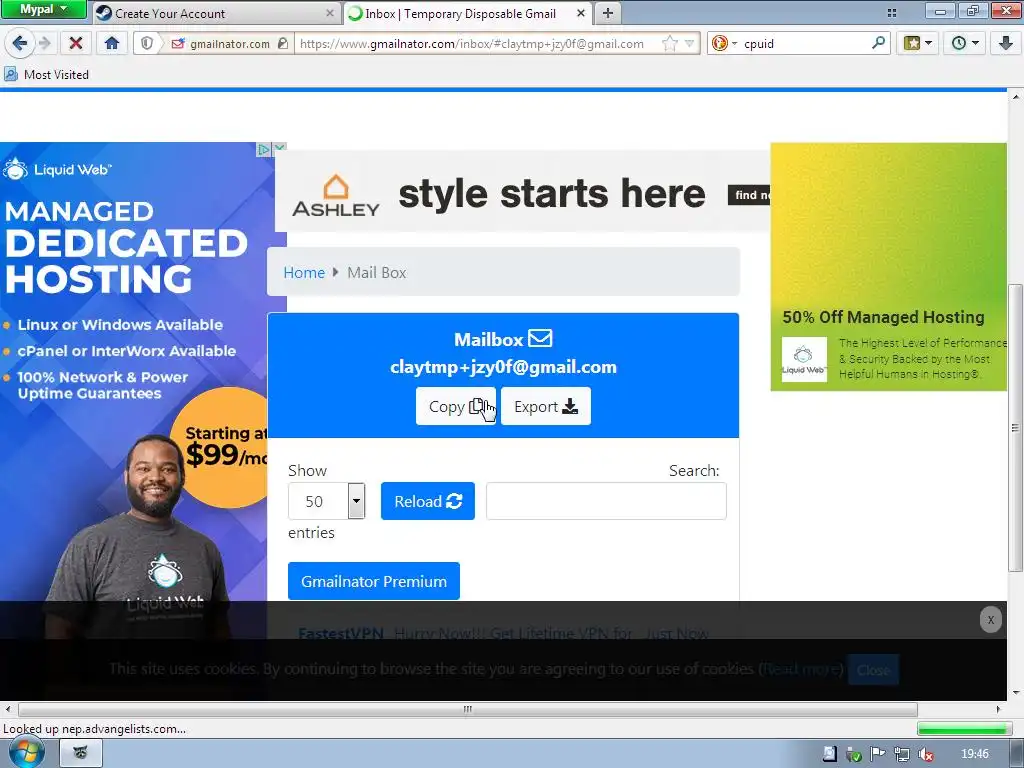Stop page loading with the red X
The image size is (1024, 768).
[x=76, y=44]
